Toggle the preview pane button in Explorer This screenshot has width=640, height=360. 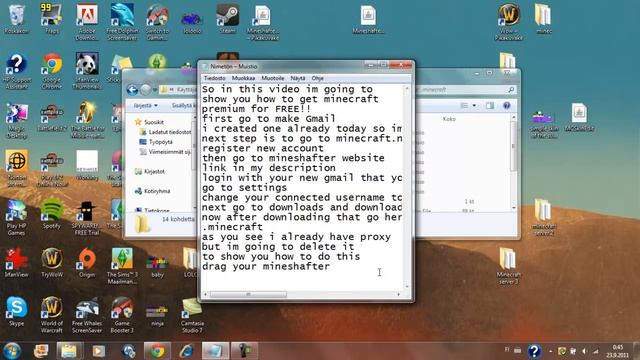pos(489,105)
